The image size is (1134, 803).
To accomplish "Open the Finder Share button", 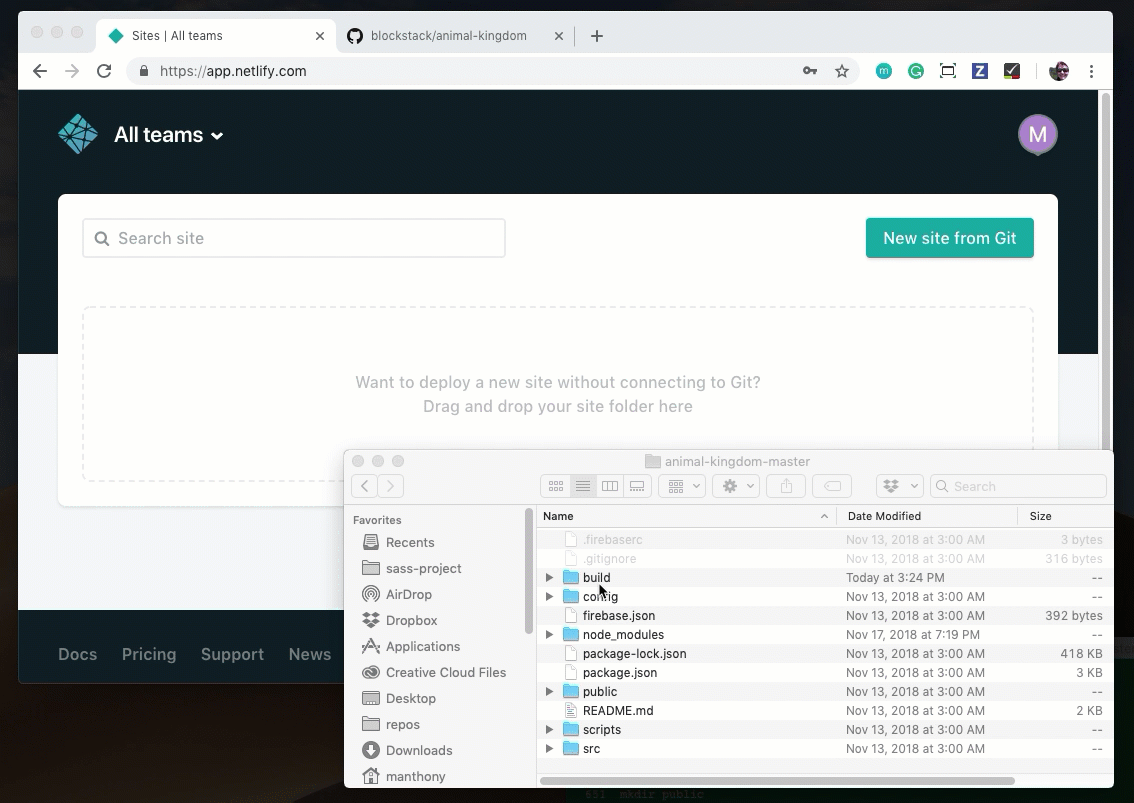I will 786,486.
